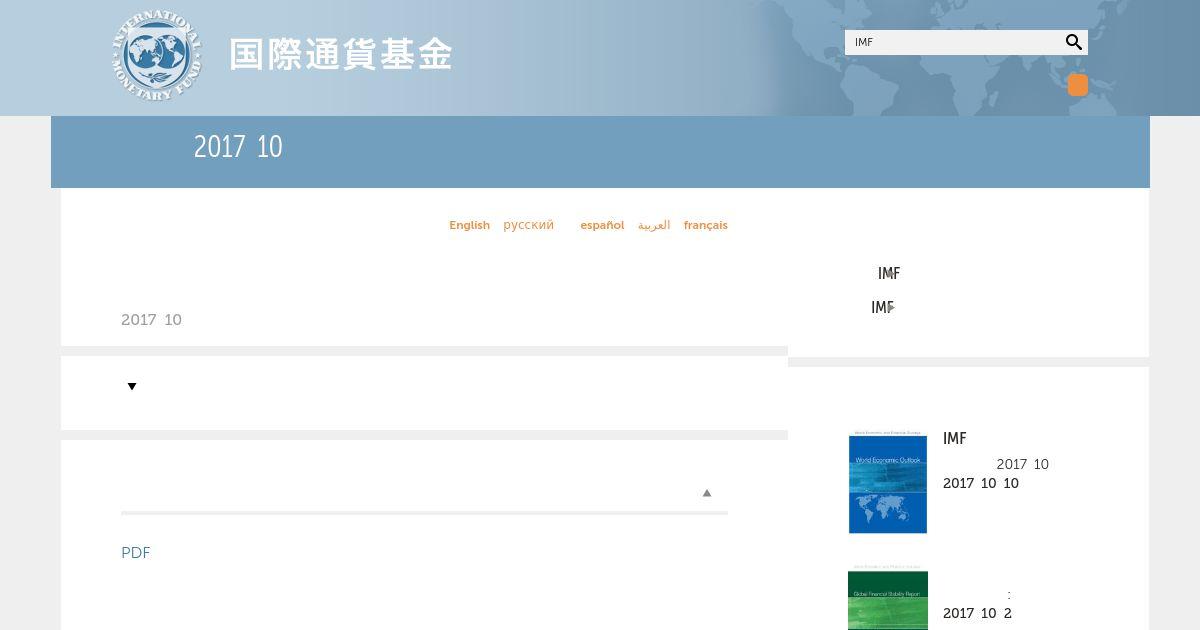This screenshot has width=1200, height=630.
Task: Open the second IMF sidebar link
Action: 882,307
